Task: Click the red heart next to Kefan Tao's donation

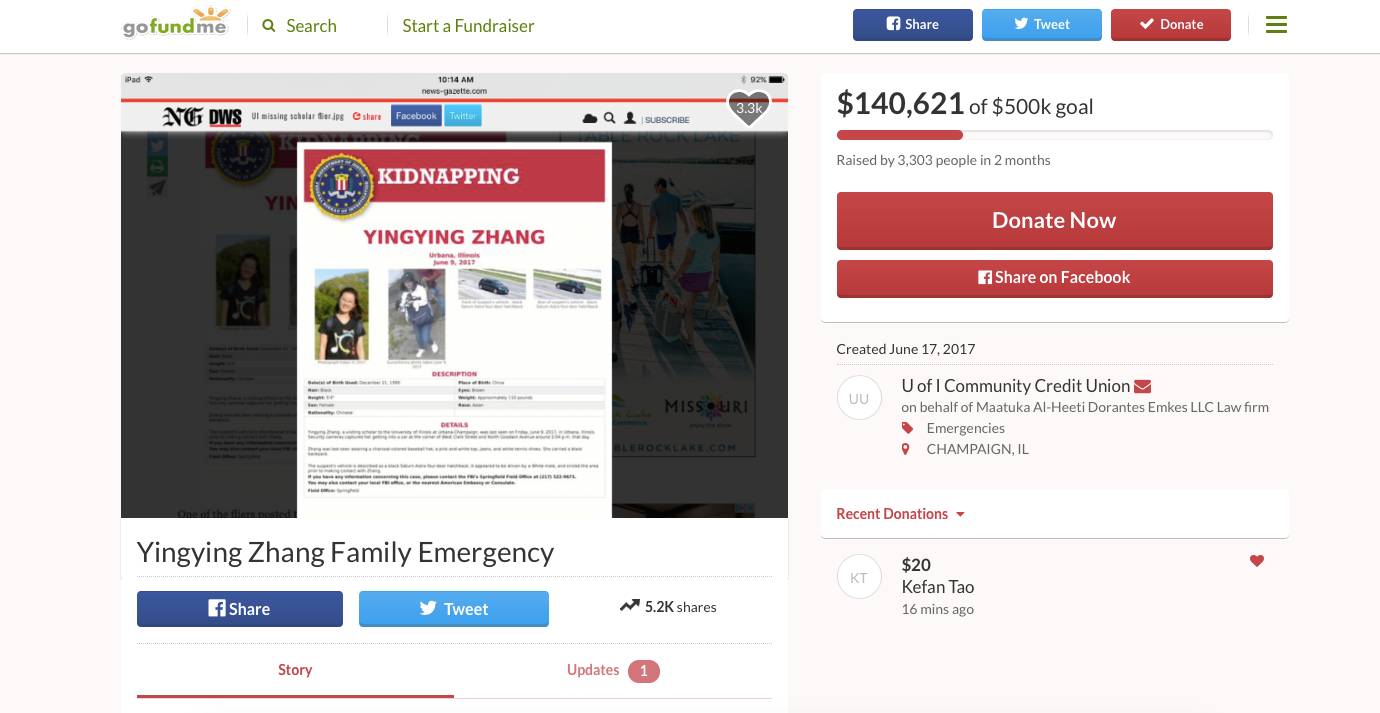Action: (x=1257, y=561)
